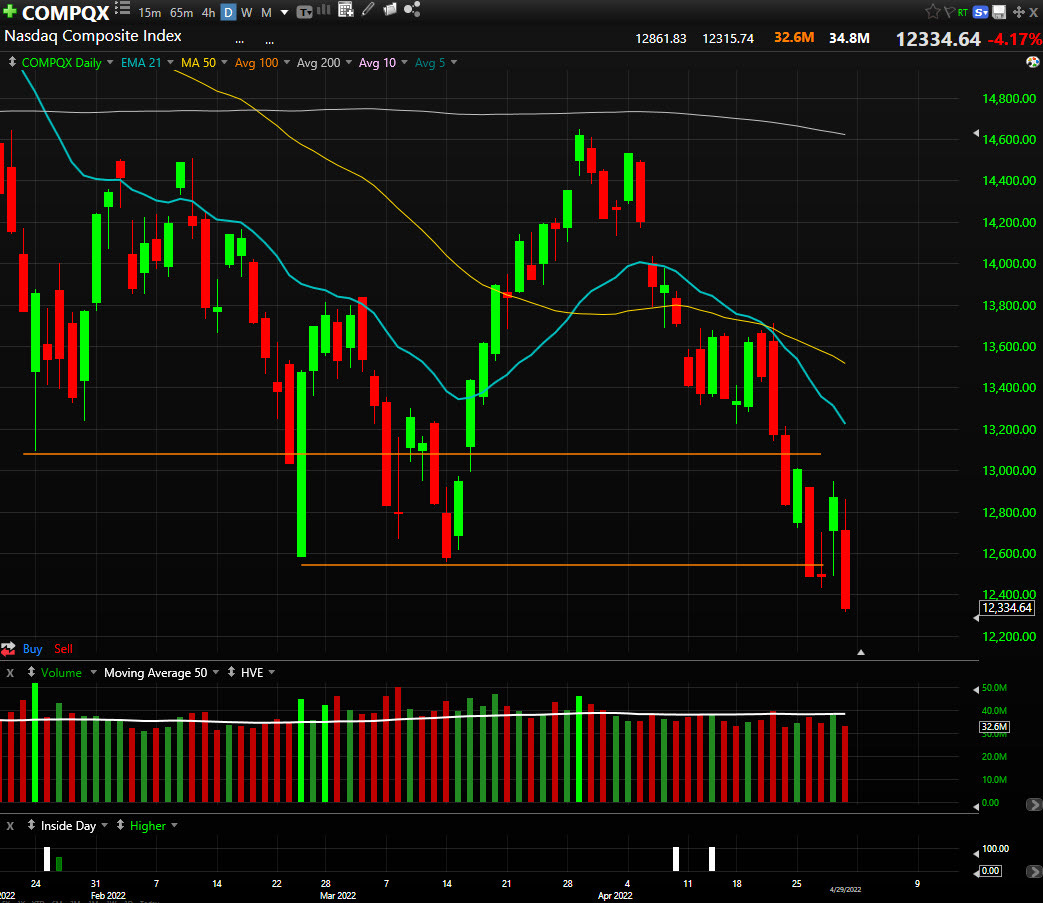Switch to Weekly W timeframe
This screenshot has height=903, width=1043.
[247, 13]
